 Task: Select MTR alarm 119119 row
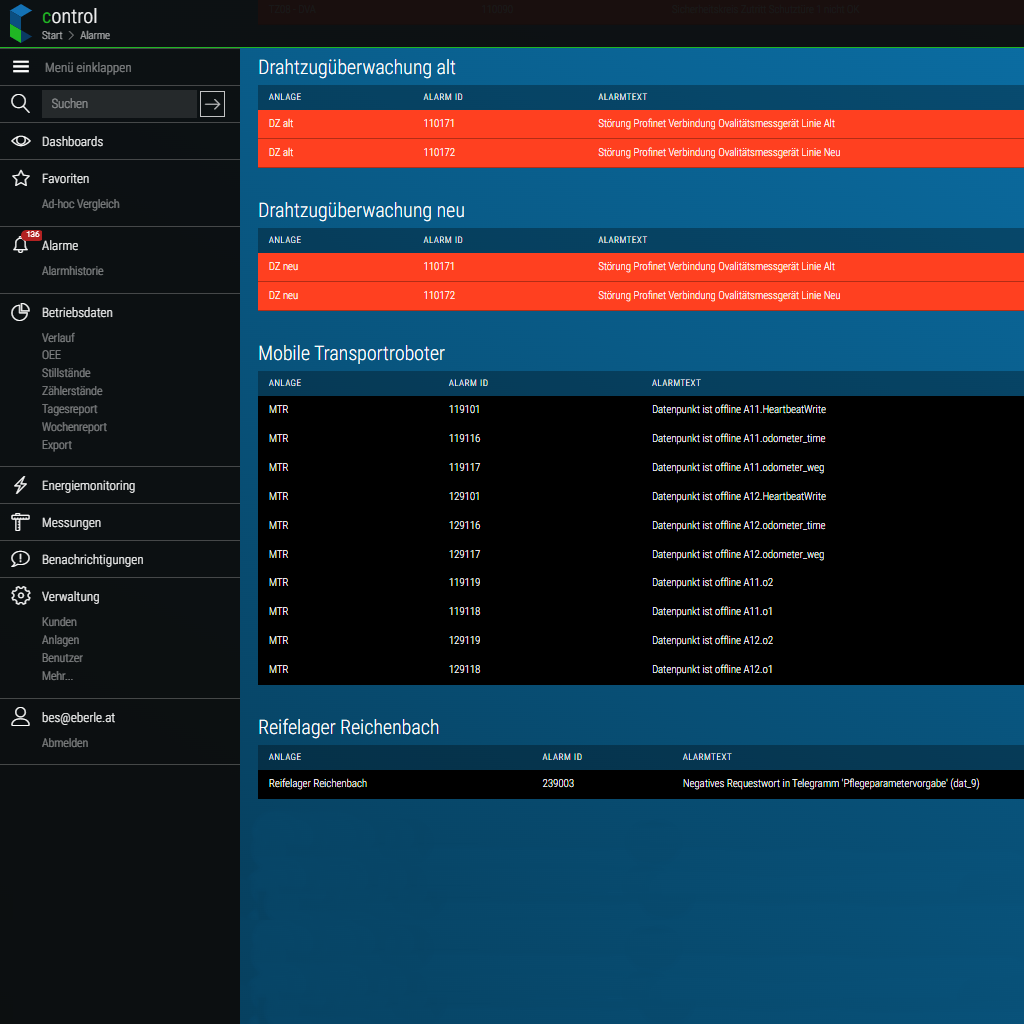(x=641, y=583)
